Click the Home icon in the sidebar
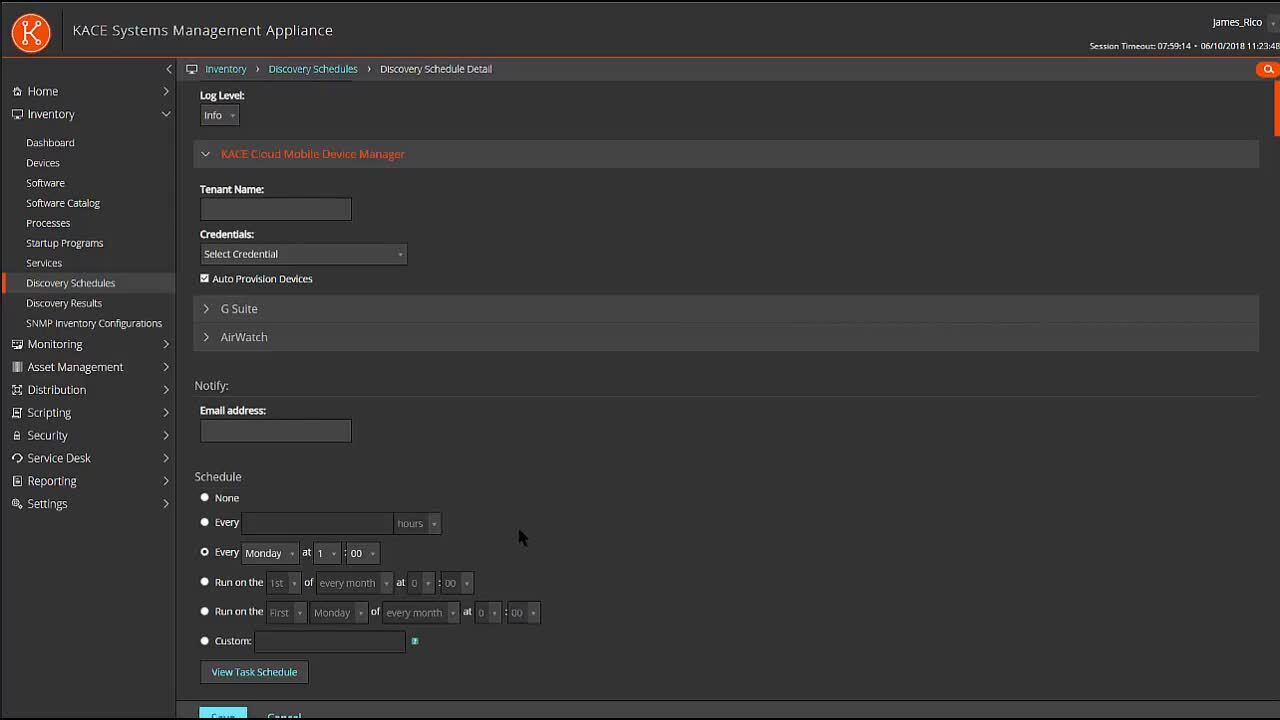This screenshot has width=1280, height=720. tap(17, 91)
